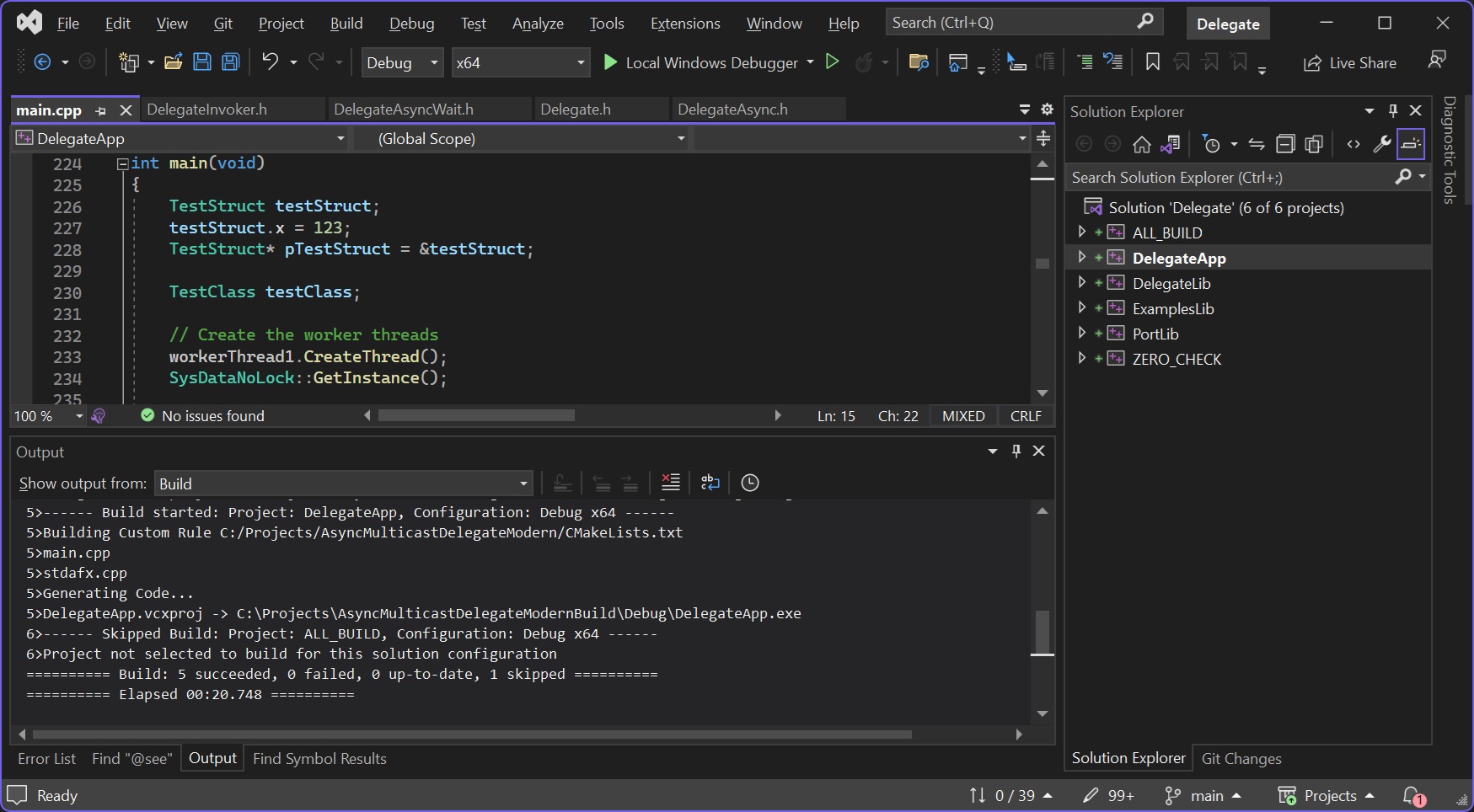Image resolution: width=1474 pixels, height=812 pixels.
Task: Toggle word wrap in Output window
Action: (x=710, y=483)
